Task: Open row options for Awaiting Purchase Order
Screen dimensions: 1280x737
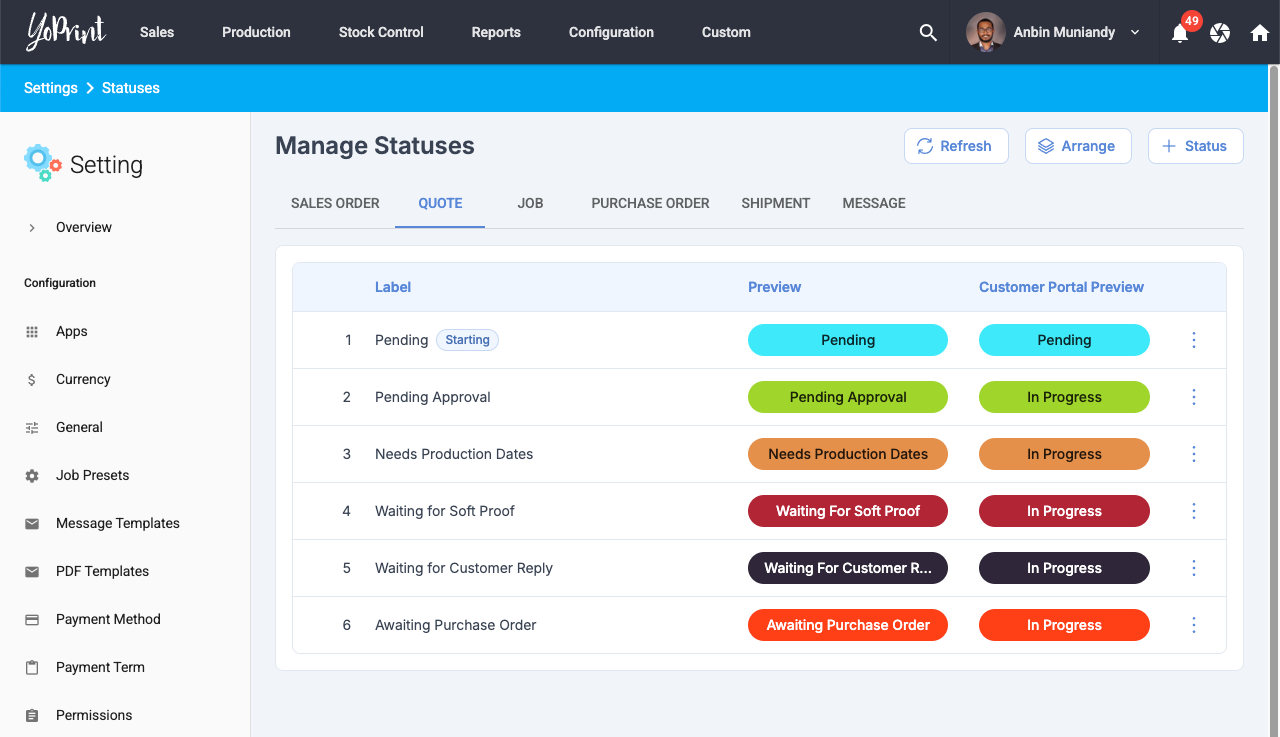Action: tap(1194, 625)
